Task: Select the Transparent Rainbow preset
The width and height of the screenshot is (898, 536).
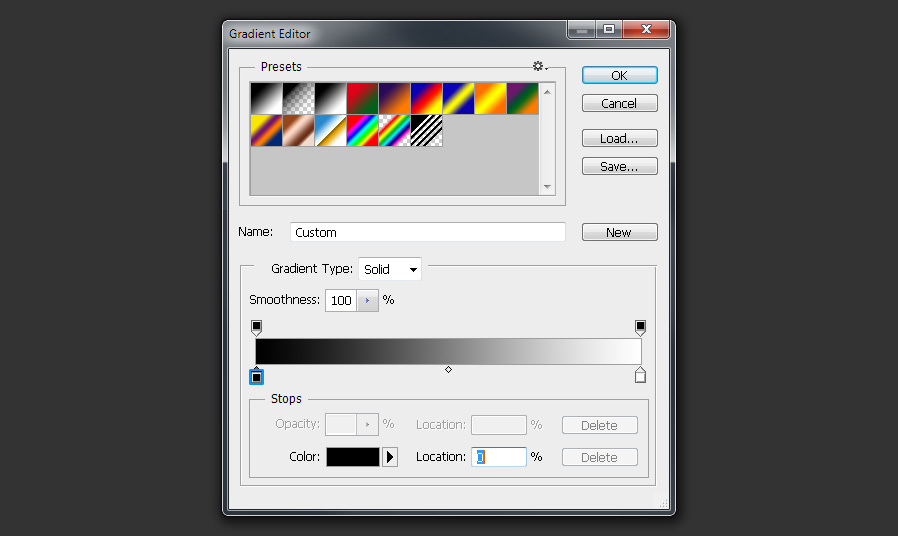Action: [395, 131]
